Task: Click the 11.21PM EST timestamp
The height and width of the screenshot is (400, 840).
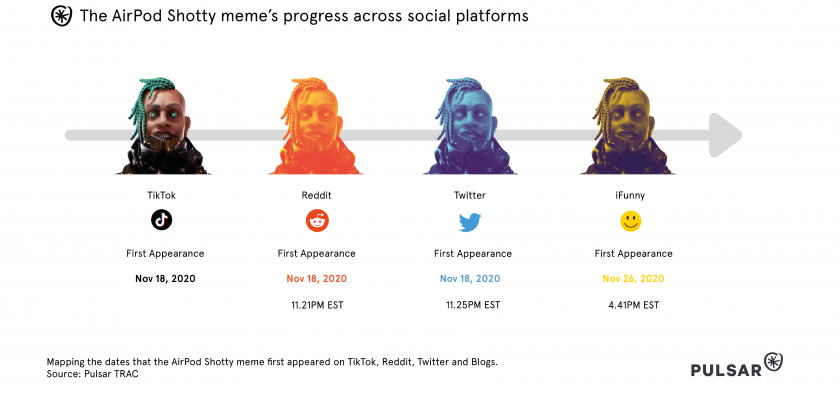Action: point(316,303)
